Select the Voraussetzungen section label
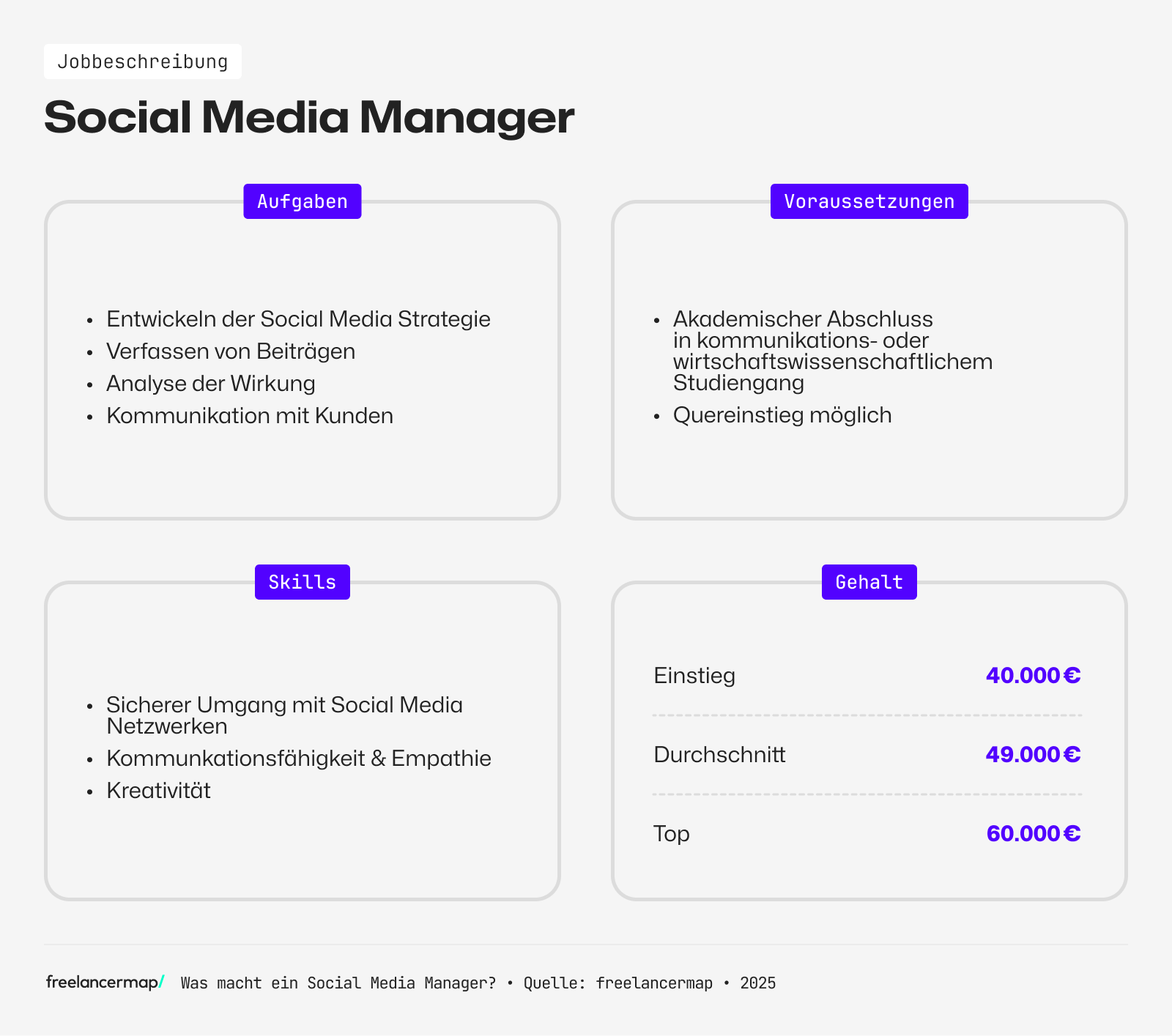This screenshot has width=1172, height=1036. click(x=869, y=201)
